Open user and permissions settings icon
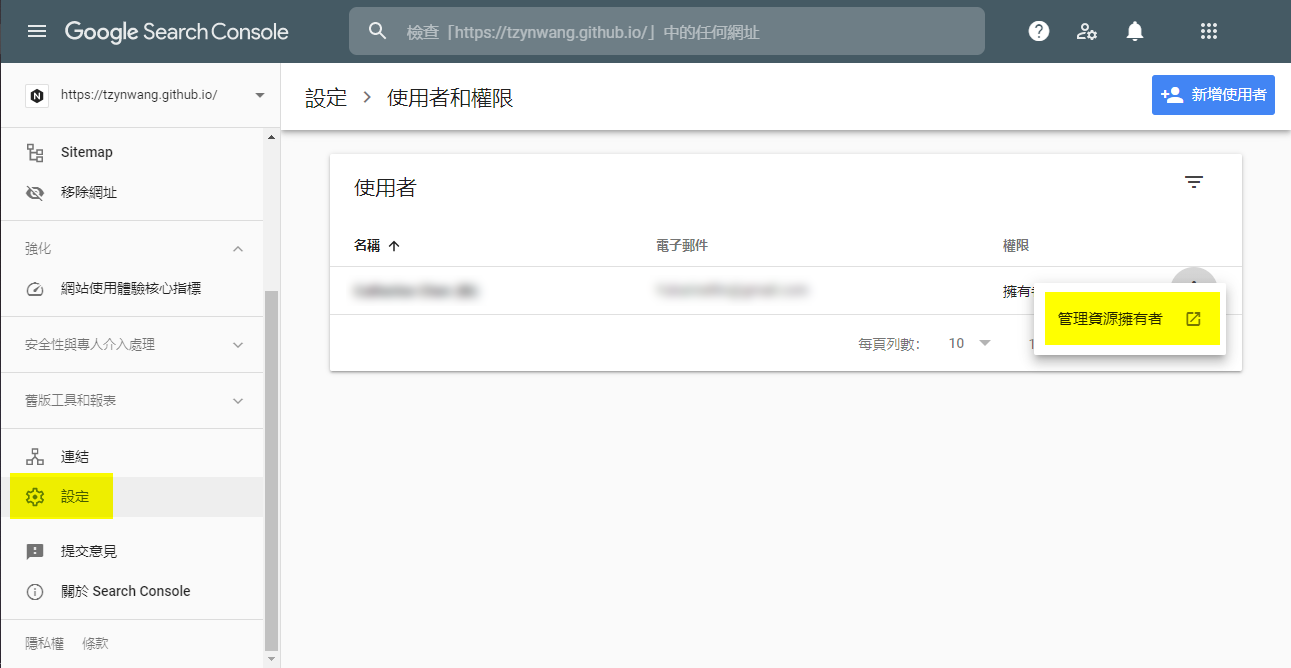Image resolution: width=1291 pixels, height=668 pixels. coord(1087,31)
